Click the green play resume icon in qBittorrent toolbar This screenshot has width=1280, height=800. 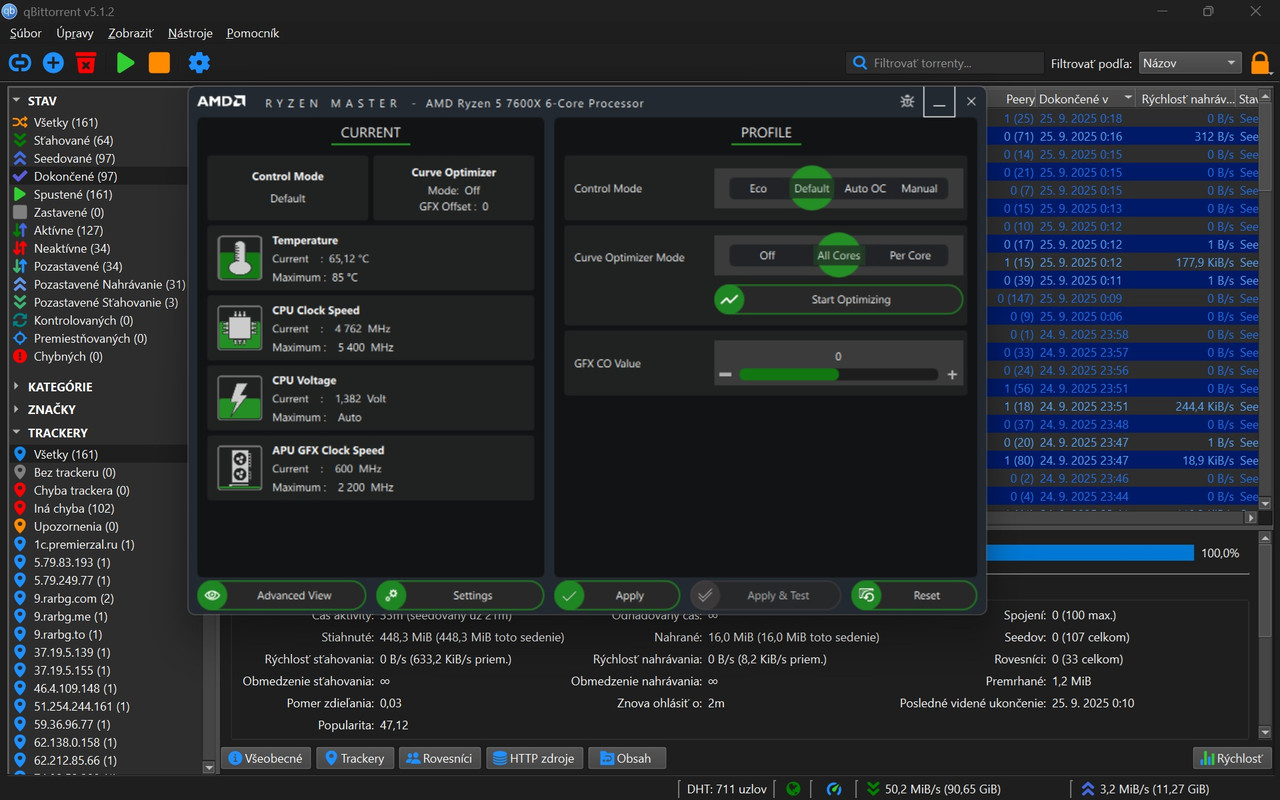pos(125,63)
